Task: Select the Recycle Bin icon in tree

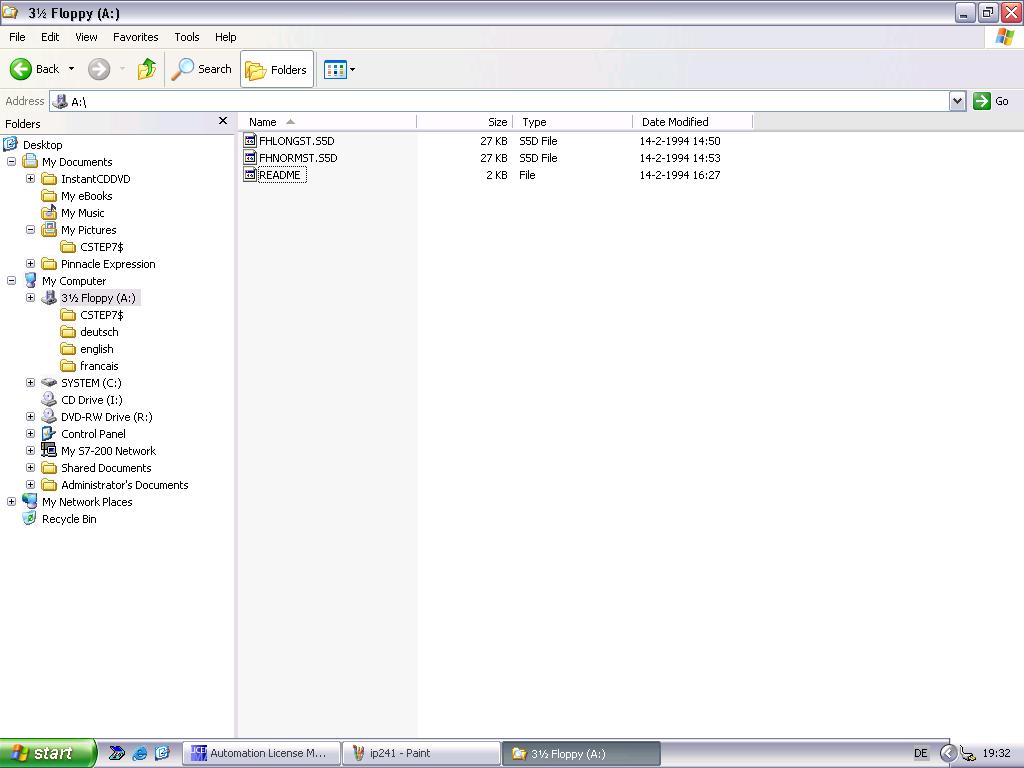Action: coord(30,519)
